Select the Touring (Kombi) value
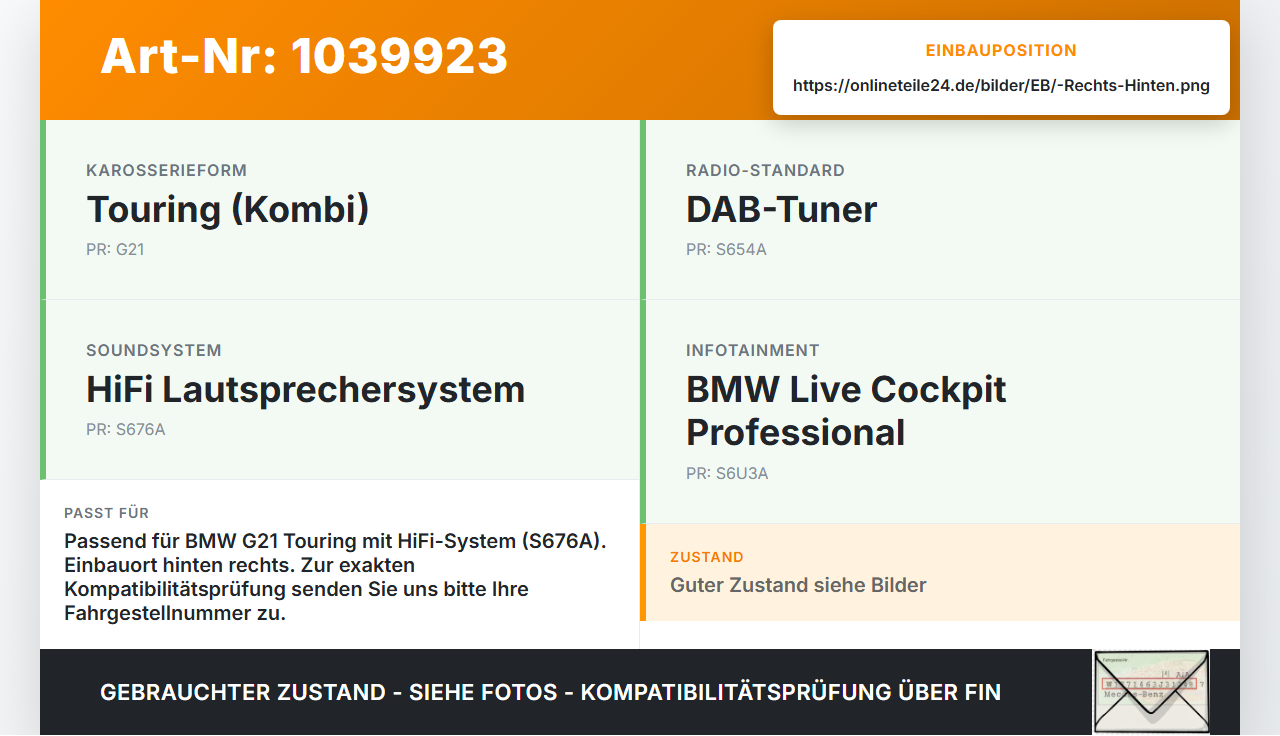Viewport: 1280px width, 736px height. (228, 209)
